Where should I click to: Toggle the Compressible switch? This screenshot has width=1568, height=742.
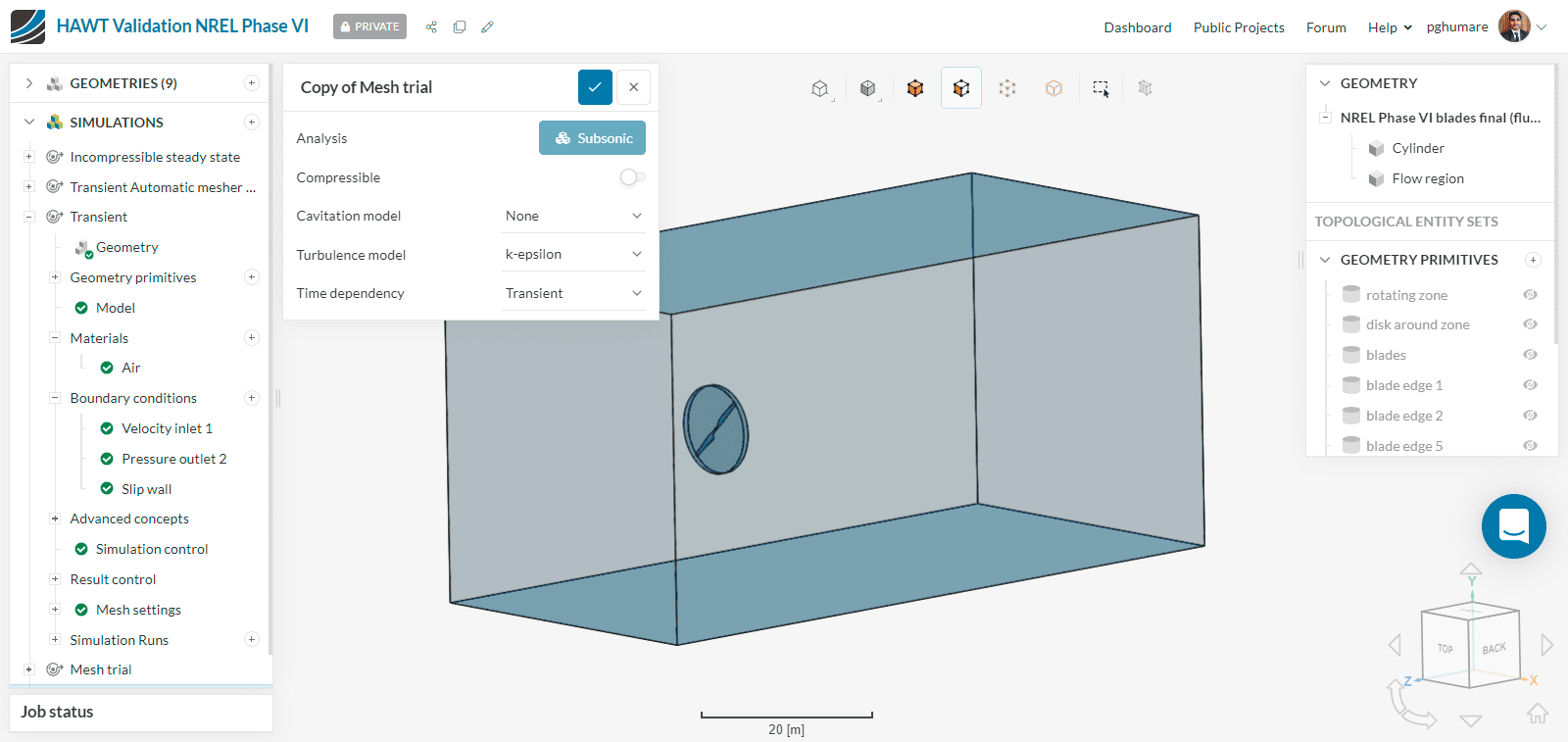pyautogui.click(x=632, y=177)
